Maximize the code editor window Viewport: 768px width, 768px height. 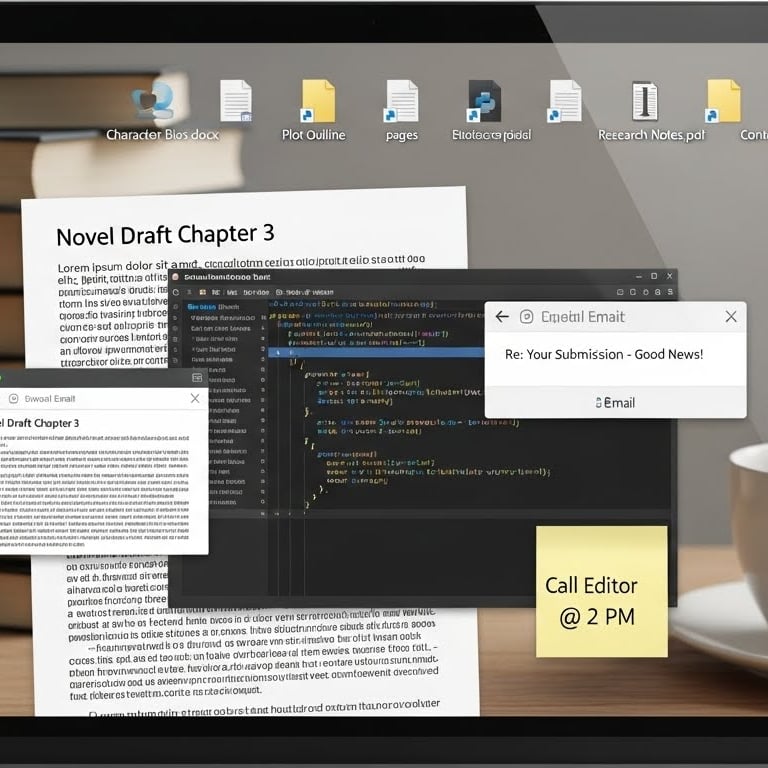click(x=654, y=276)
